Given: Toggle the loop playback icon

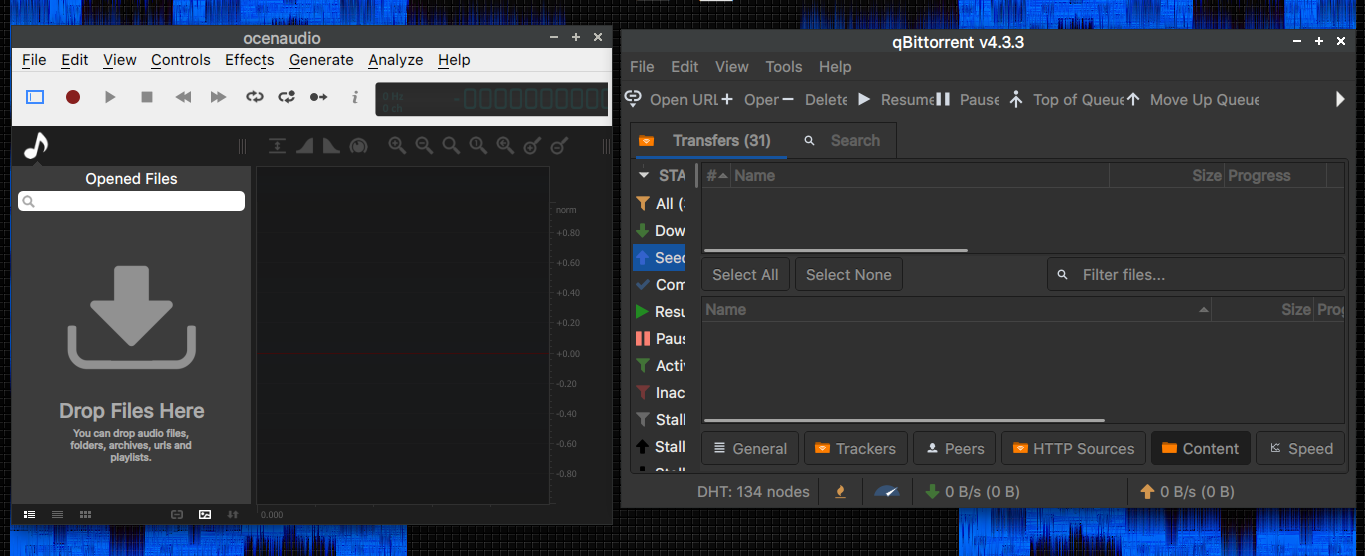Looking at the screenshot, I should [x=255, y=97].
